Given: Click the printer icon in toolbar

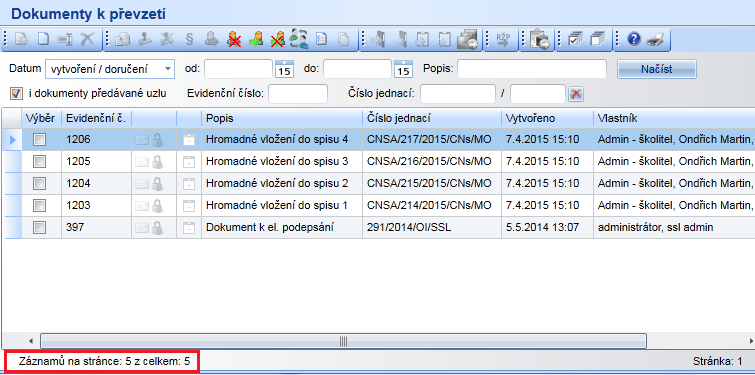Looking at the screenshot, I should point(655,39).
